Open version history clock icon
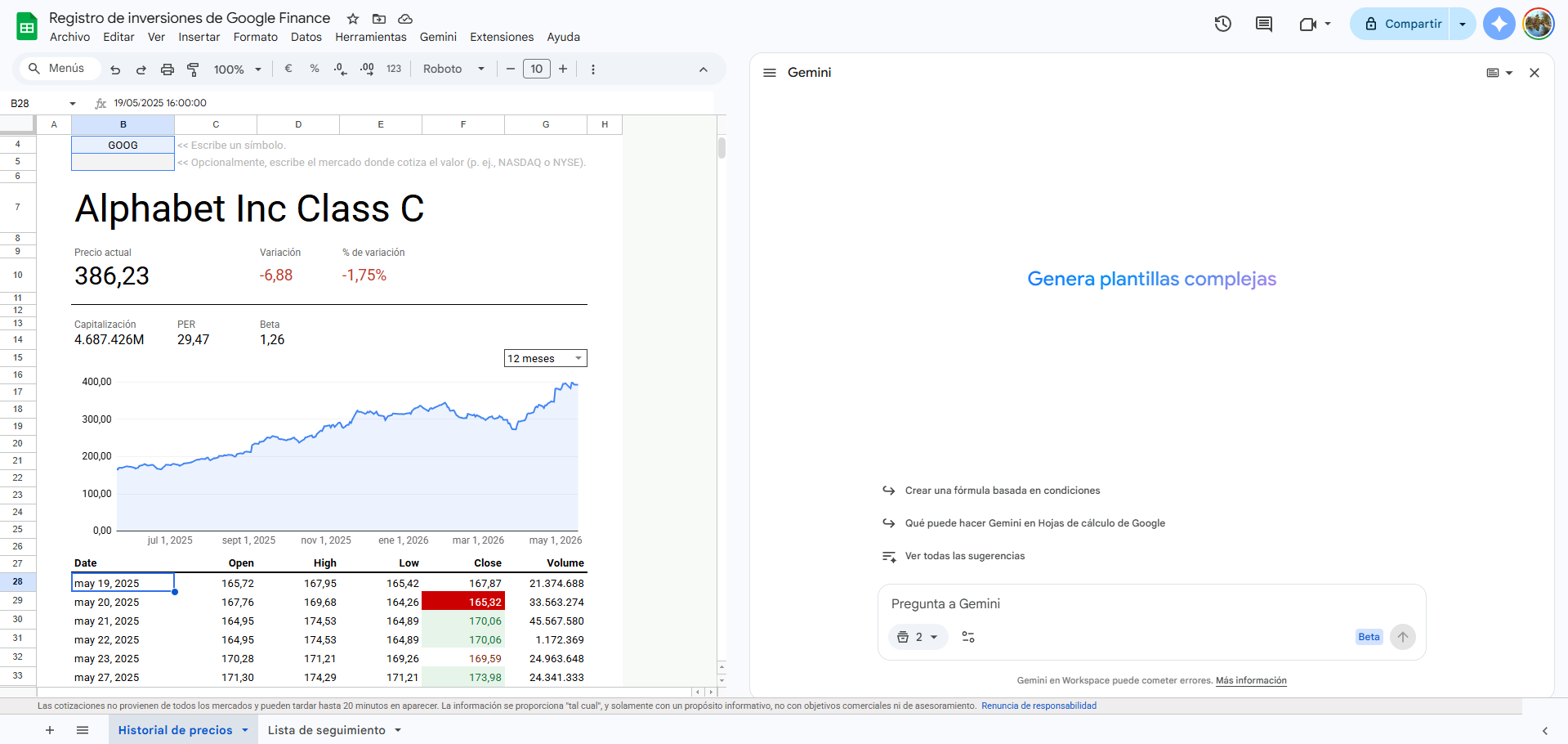Image resolution: width=1568 pixels, height=744 pixels. coord(1223,24)
